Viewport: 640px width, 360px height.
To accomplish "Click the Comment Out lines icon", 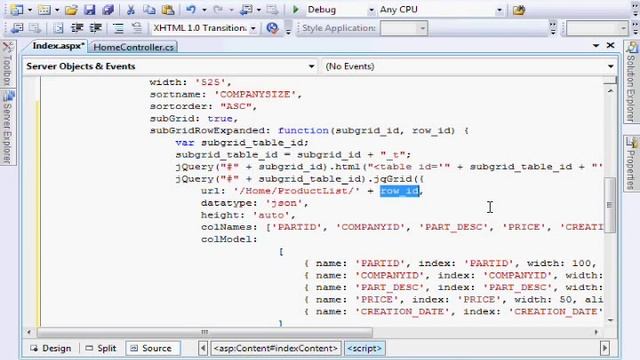I will click(118, 28).
